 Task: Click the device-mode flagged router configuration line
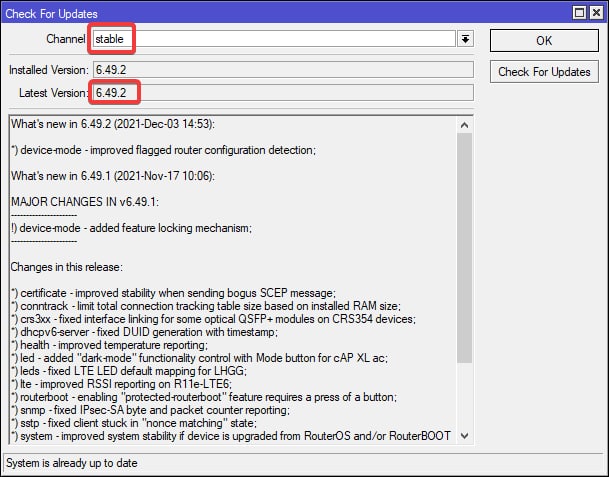[164, 150]
